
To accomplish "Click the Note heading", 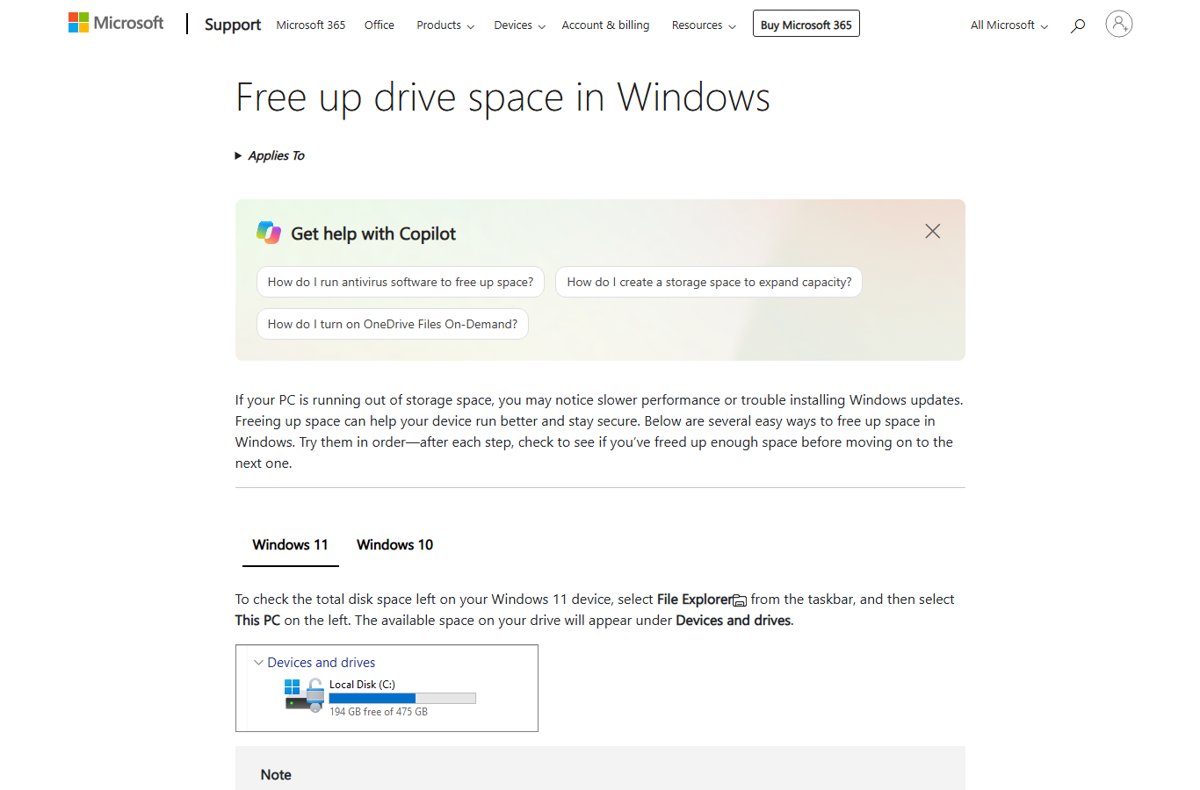I will pyautogui.click(x=276, y=775).
